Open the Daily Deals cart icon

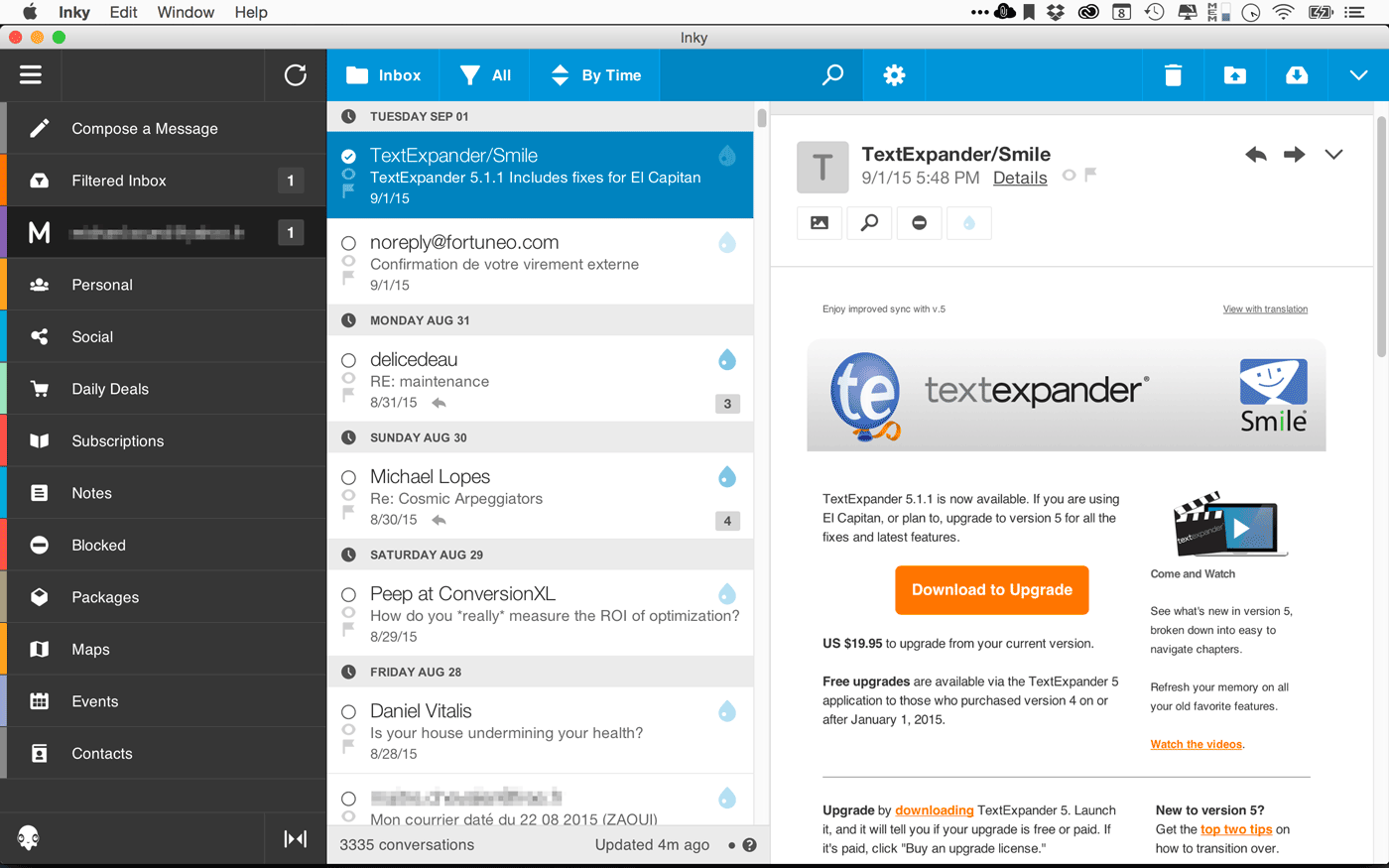(40, 389)
